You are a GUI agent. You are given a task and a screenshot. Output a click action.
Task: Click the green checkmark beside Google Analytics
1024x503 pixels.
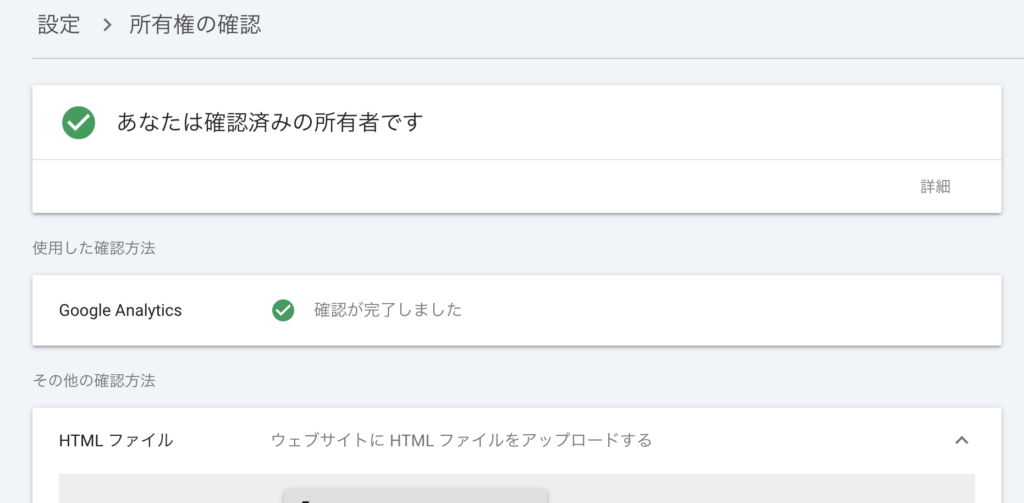click(283, 310)
